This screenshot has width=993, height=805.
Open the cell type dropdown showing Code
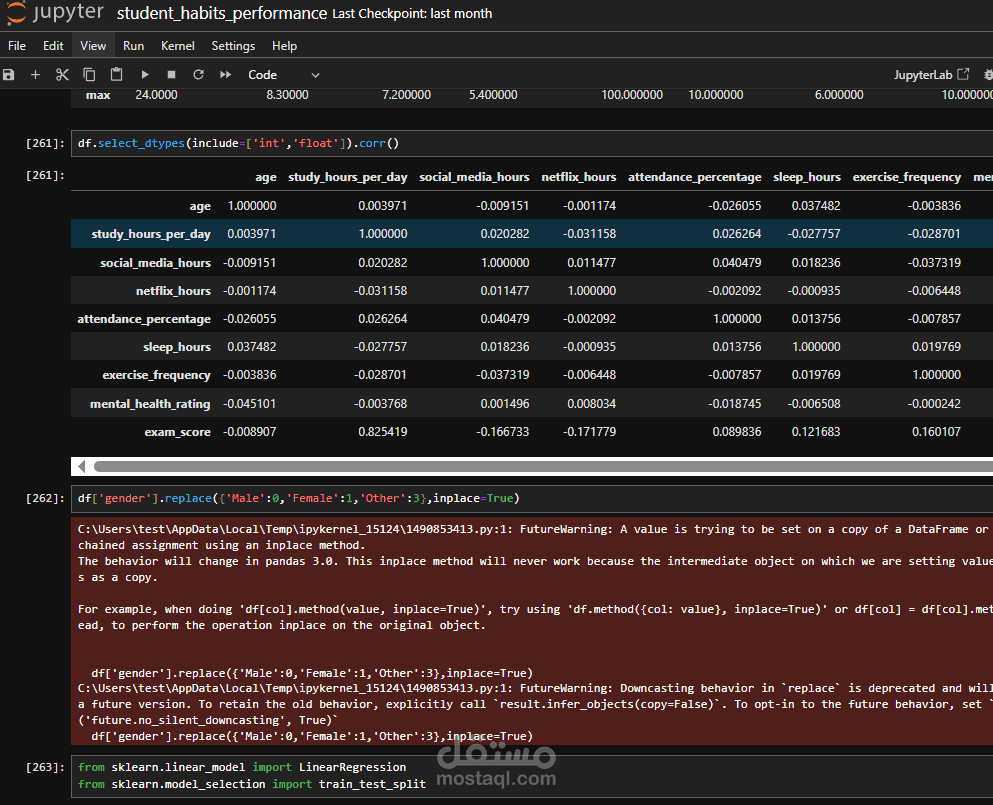click(x=284, y=75)
